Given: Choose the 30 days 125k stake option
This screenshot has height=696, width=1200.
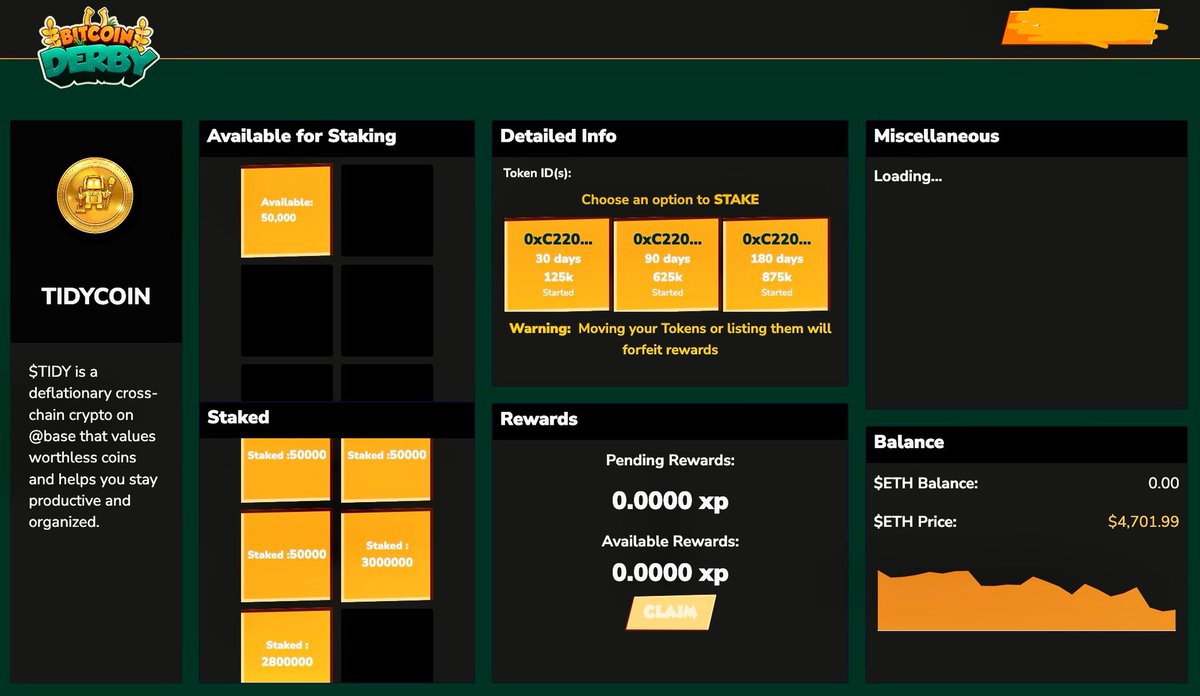Looking at the screenshot, I should click(558, 265).
